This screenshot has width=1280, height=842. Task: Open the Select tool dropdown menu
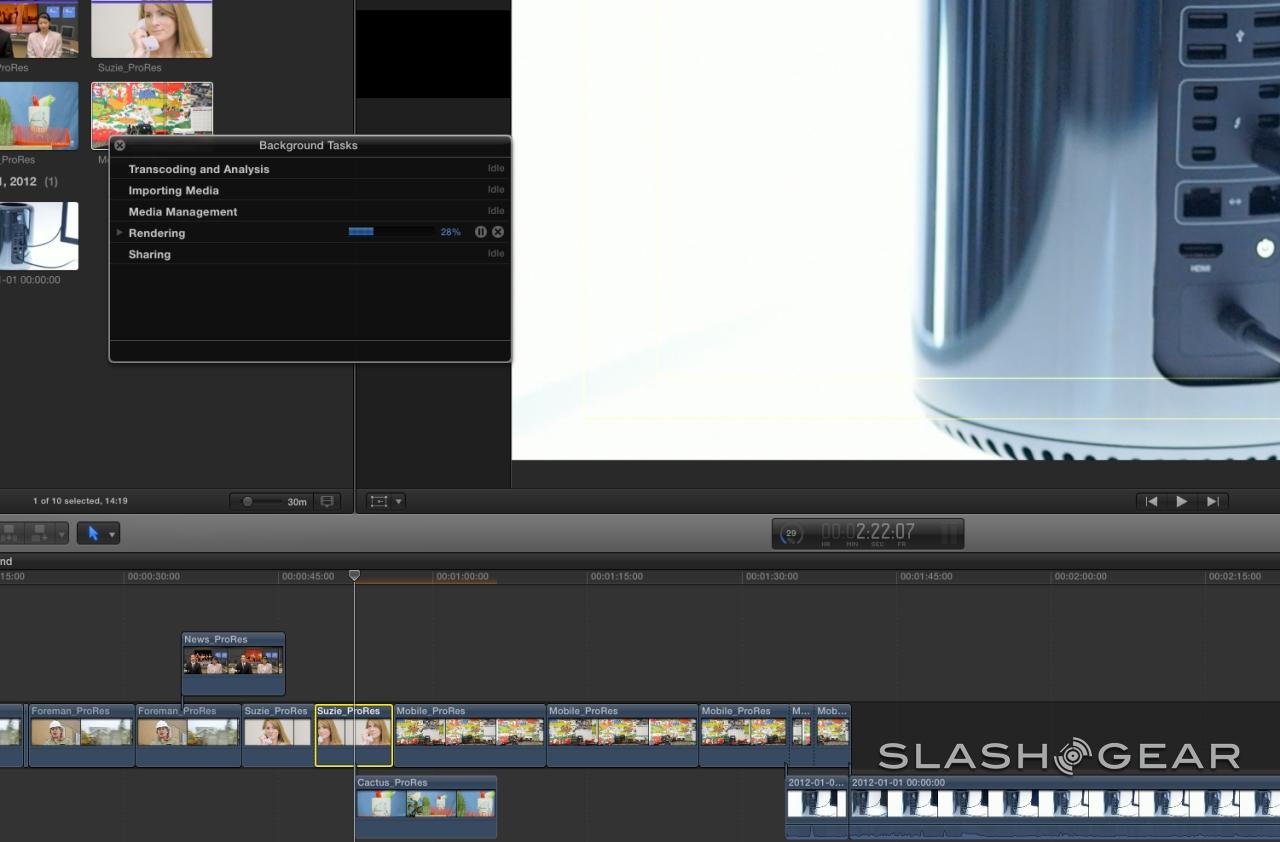pos(112,534)
